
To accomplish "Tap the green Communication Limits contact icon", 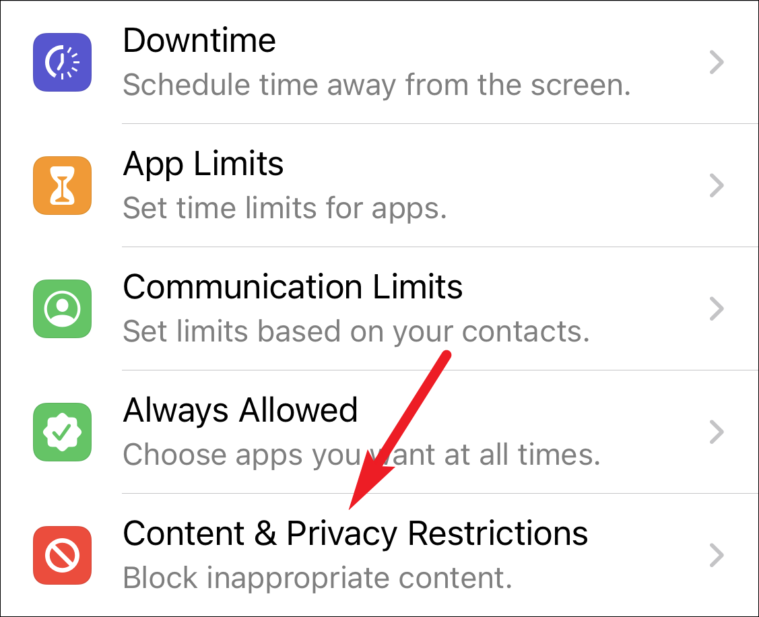I will [62, 309].
